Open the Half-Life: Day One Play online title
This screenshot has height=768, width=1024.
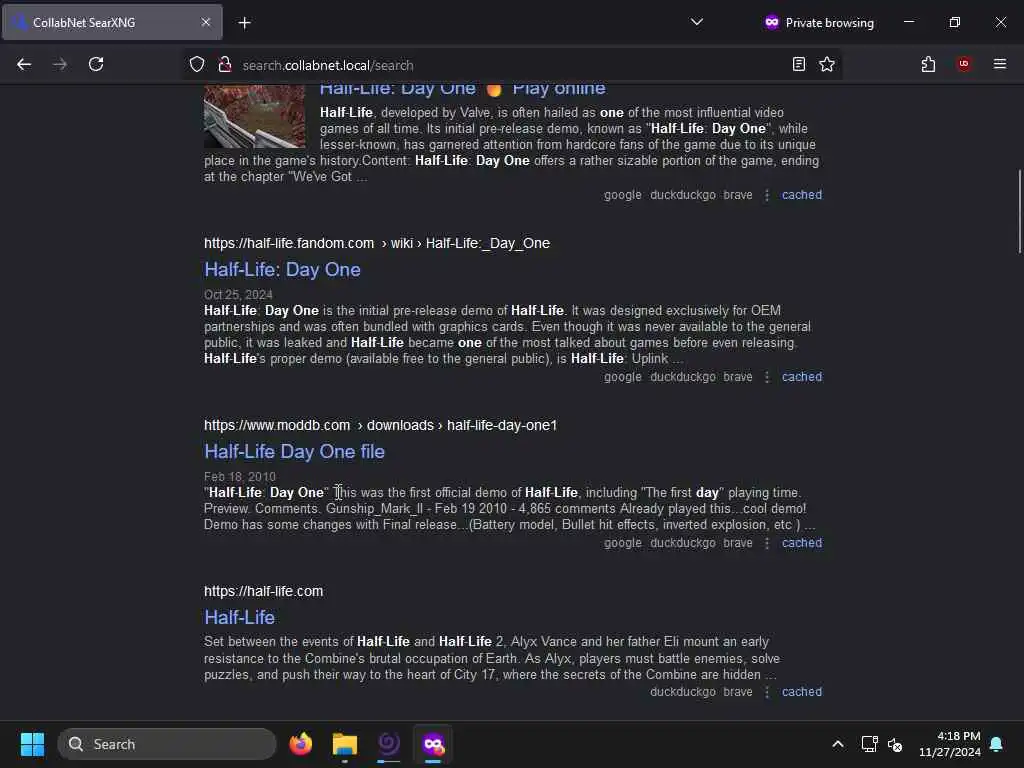[x=462, y=89]
